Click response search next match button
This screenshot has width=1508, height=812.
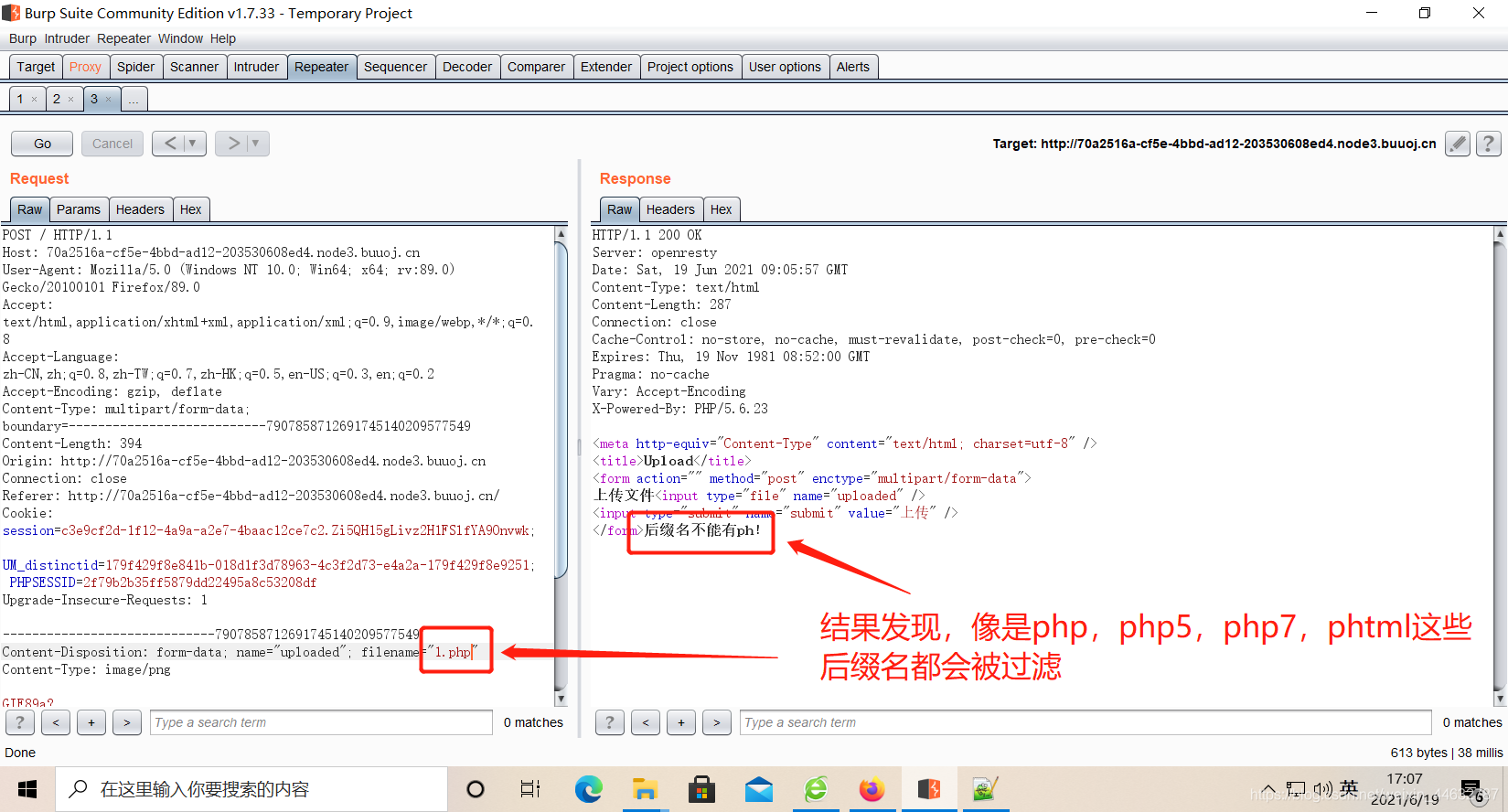(717, 722)
